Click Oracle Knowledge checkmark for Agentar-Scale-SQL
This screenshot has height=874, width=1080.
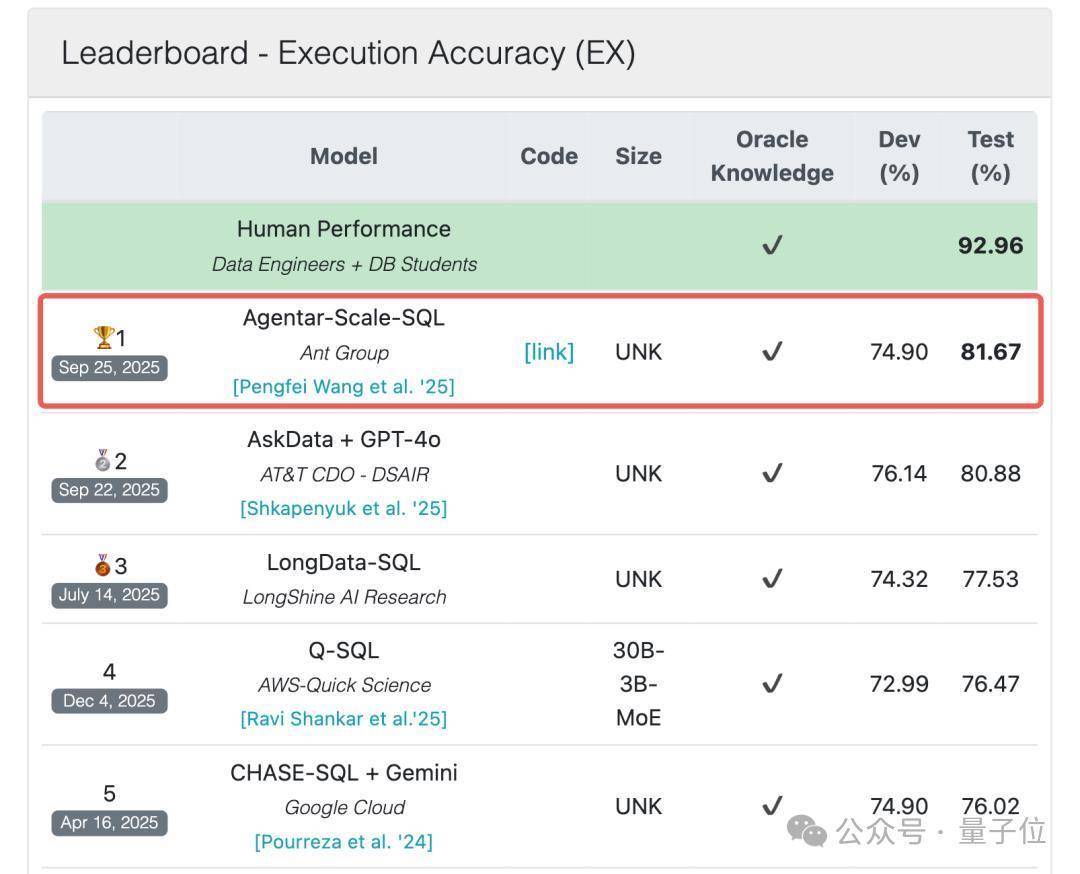click(x=771, y=352)
